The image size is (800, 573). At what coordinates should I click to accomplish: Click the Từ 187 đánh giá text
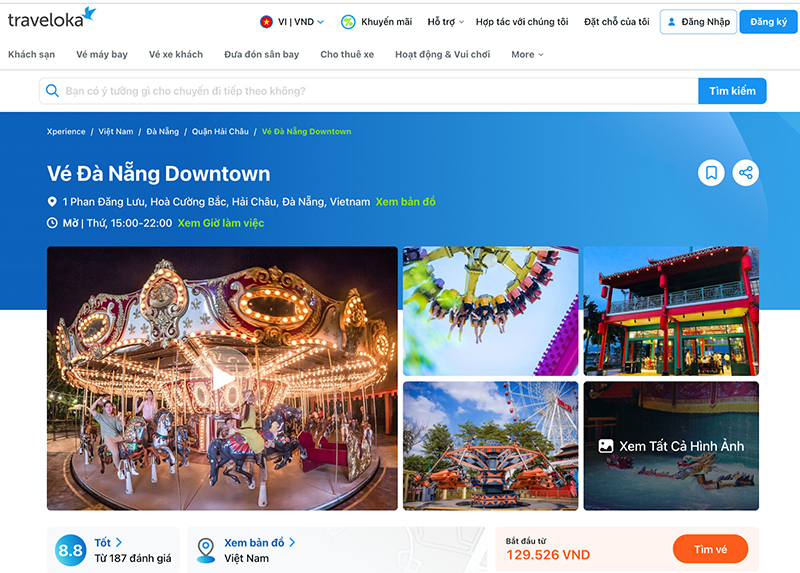coord(133,559)
